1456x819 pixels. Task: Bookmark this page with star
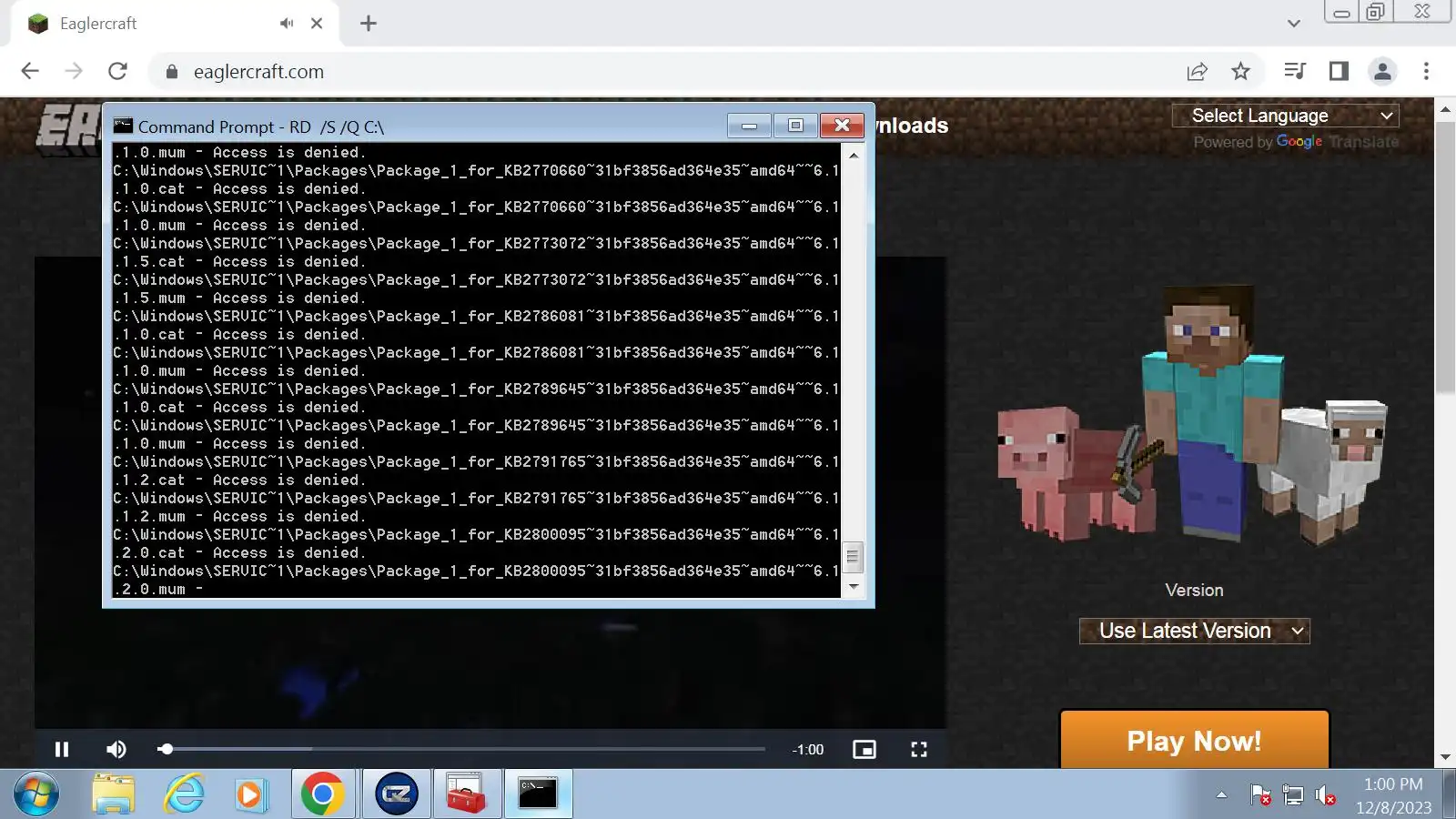(x=1240, y=71)
